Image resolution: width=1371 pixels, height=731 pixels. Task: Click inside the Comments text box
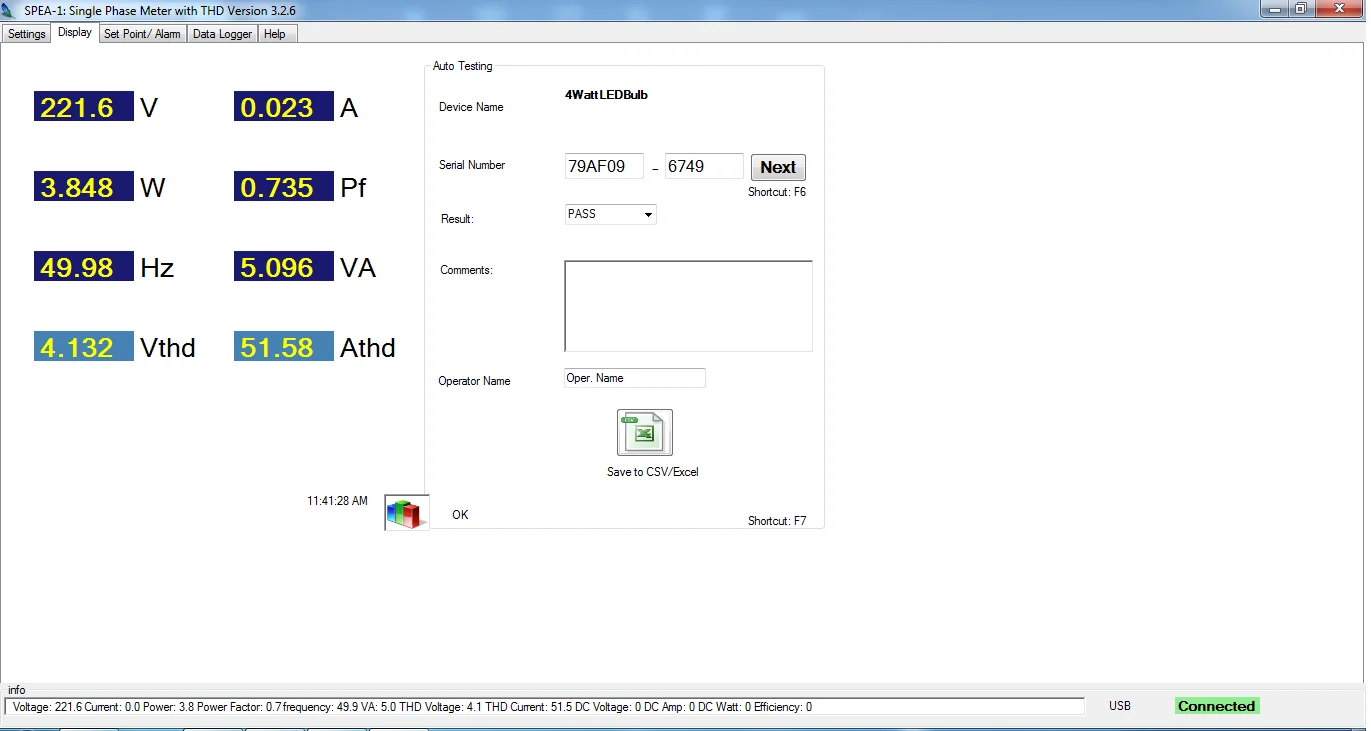tap(688, 305)
